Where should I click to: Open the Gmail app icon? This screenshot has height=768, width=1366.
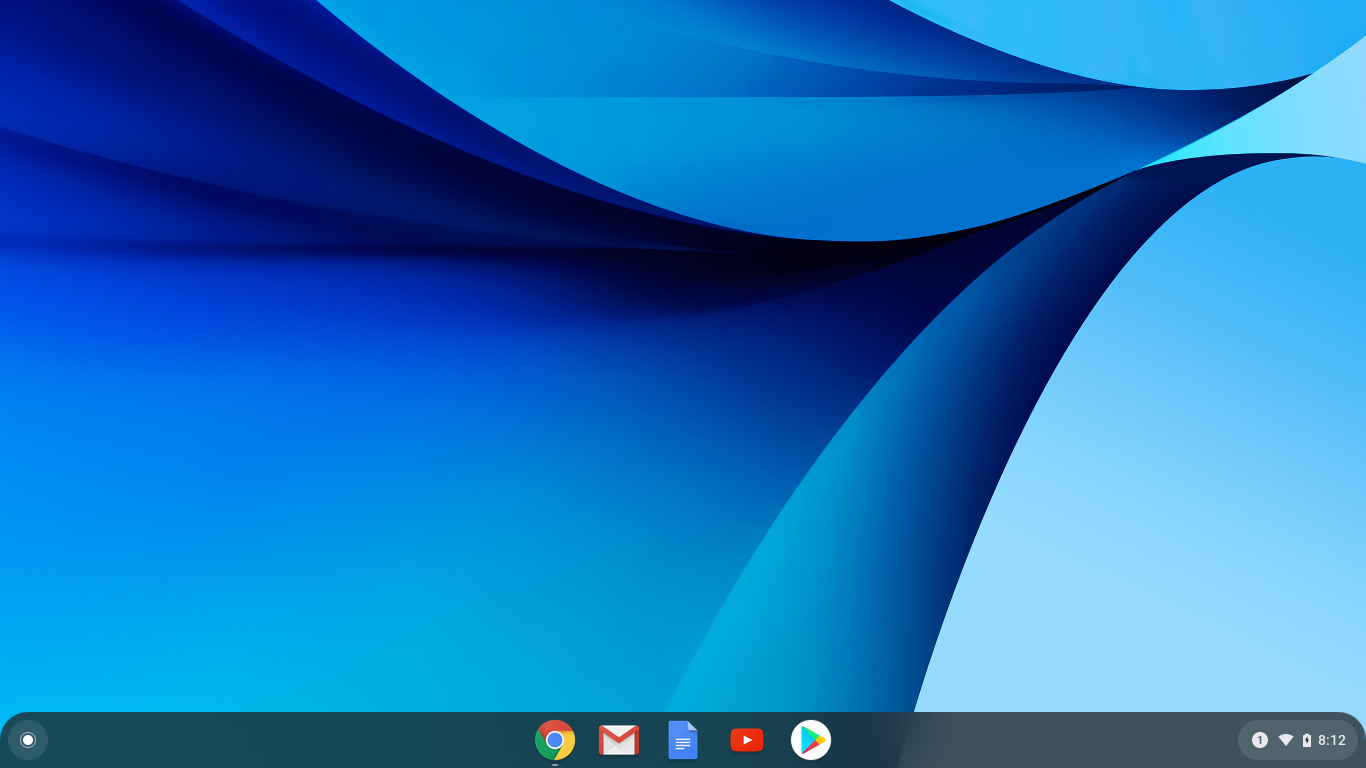coord(619,740)
